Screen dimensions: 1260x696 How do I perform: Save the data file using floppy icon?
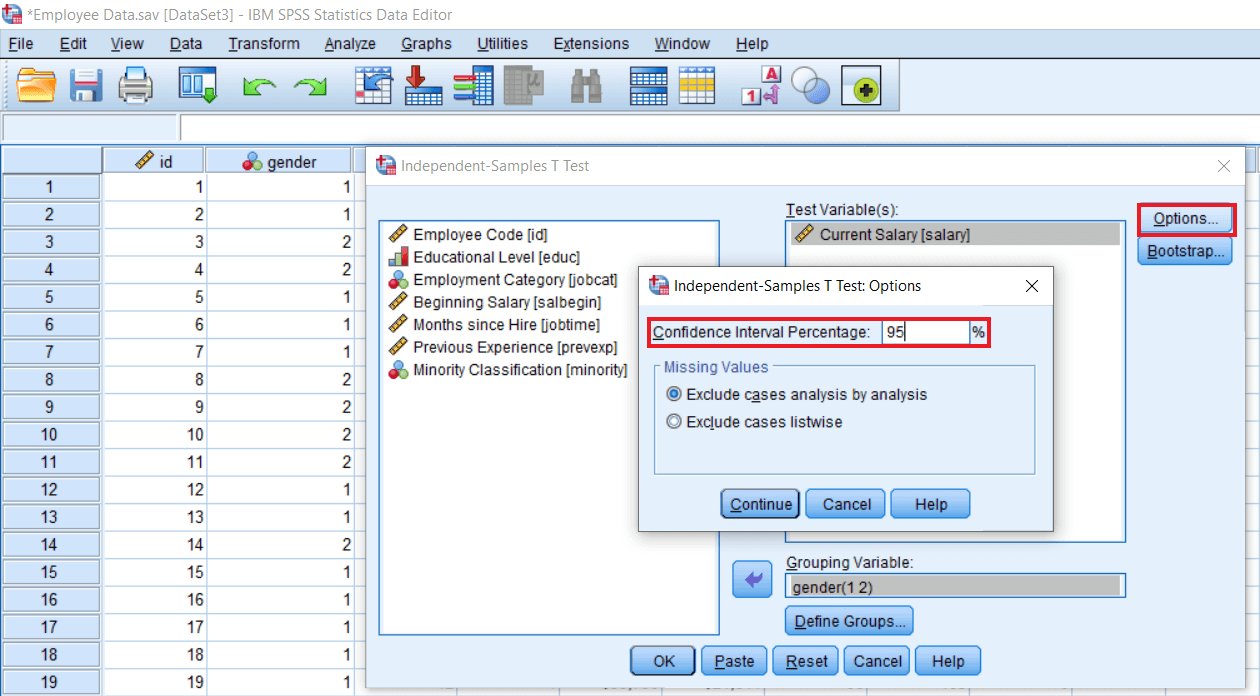pyautogui.click(x=87, y=86)
